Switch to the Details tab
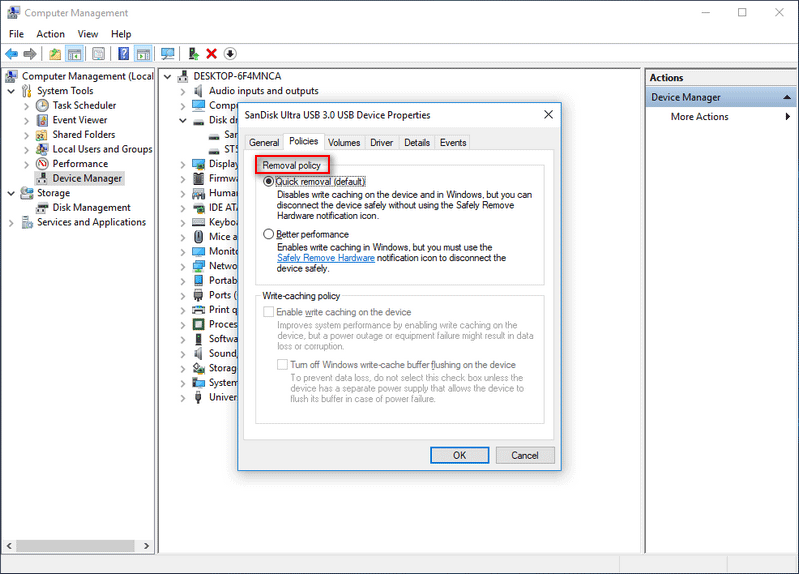This screenshot has width=799, height=574. (x=417, y=143)
